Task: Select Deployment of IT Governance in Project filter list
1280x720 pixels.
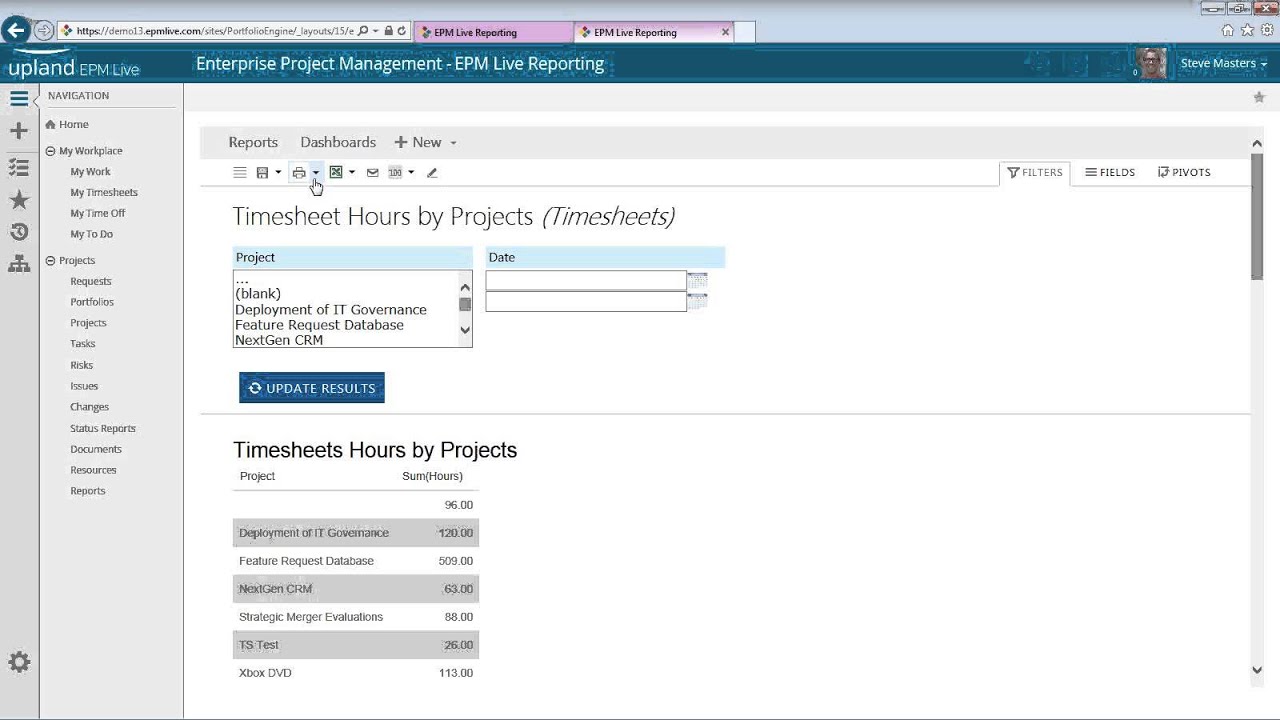Action: click(331, 310)
